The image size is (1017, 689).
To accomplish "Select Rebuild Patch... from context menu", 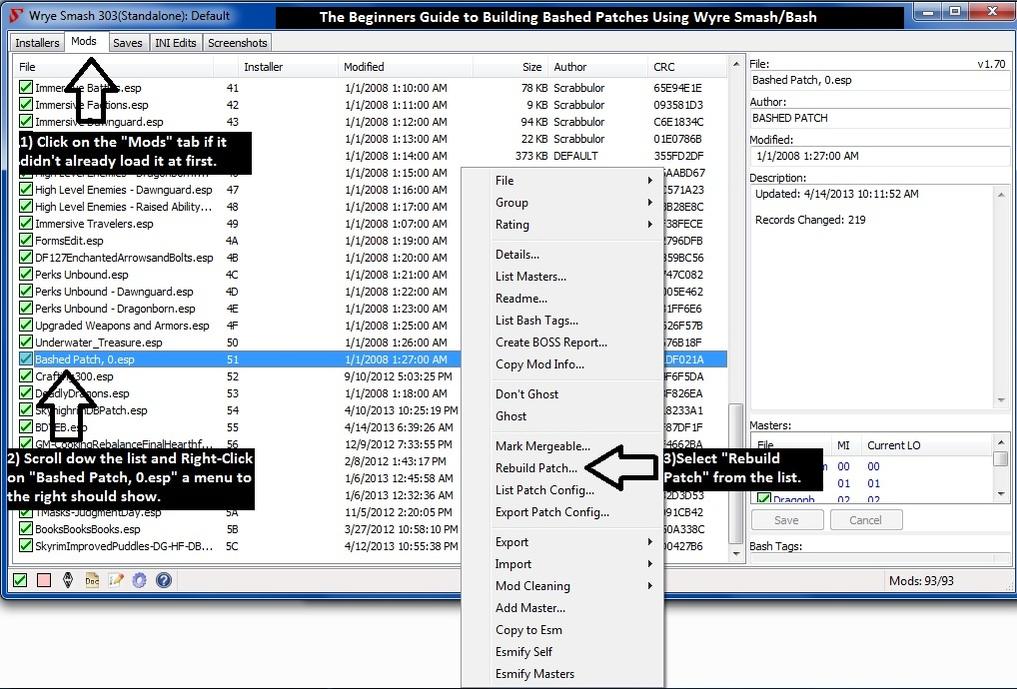I will point(536,468).
